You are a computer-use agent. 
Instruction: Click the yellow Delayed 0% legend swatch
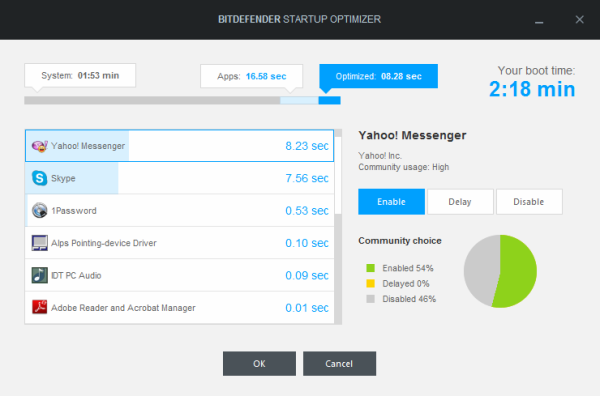370,284
